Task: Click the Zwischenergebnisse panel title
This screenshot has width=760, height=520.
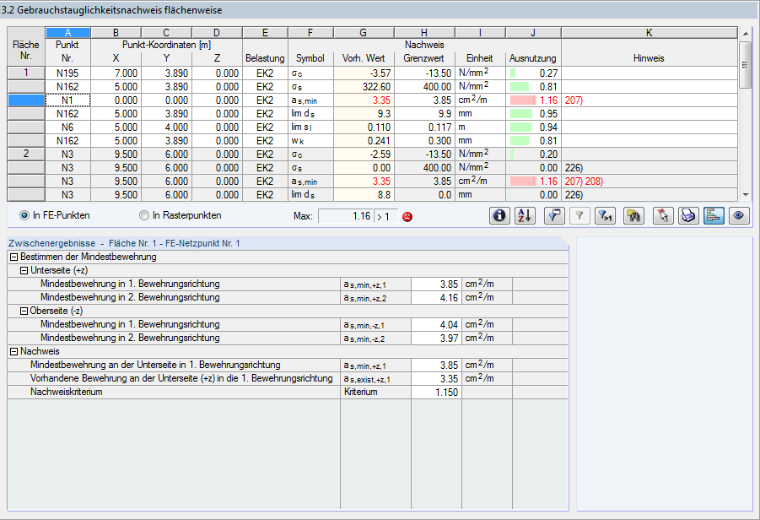Action: click(124, 243)
